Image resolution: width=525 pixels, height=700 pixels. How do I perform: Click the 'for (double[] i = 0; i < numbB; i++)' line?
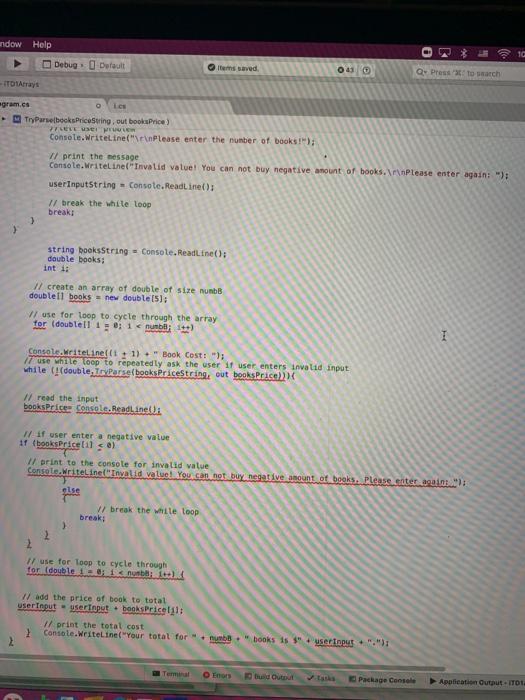point(113,325)
